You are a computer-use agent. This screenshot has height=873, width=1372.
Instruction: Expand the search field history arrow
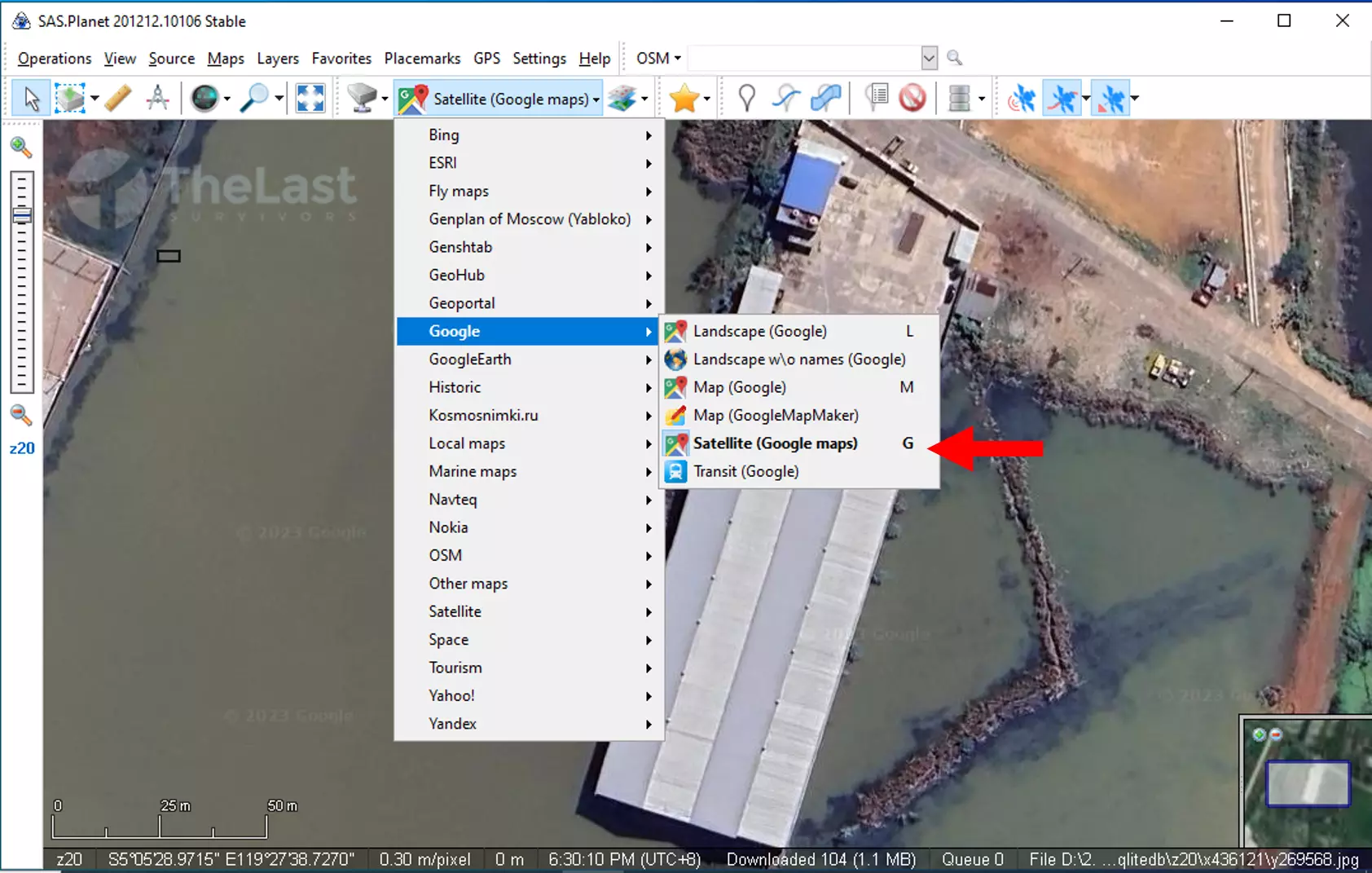(929, 58)
